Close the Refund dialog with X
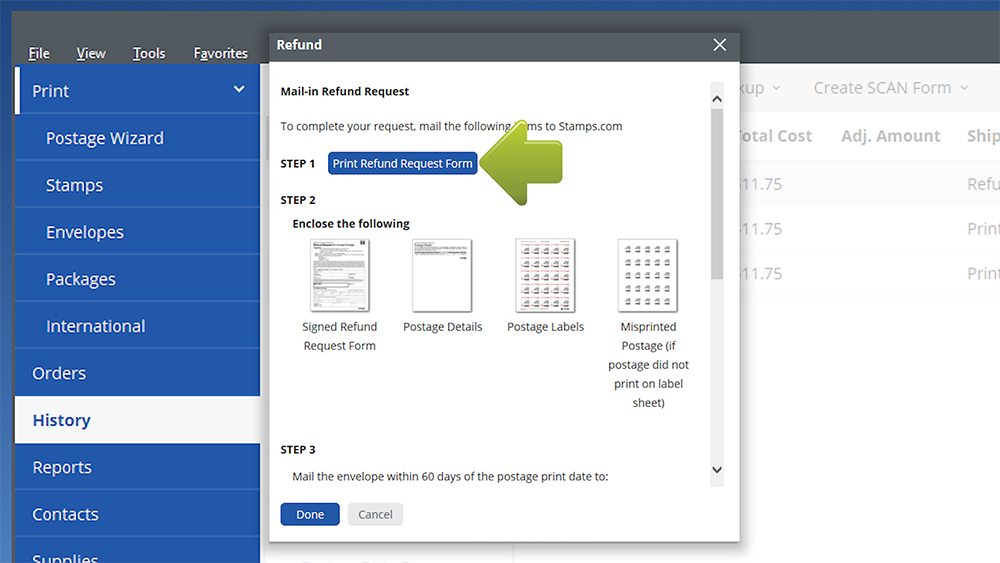Image resolution: width=1000 pixels, height=563 pixels. (x=719, y=45)
